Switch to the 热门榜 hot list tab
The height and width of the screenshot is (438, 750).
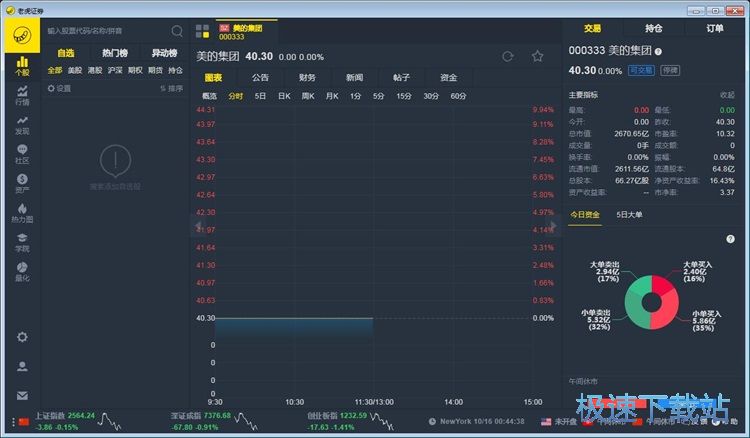click(115, 53)
